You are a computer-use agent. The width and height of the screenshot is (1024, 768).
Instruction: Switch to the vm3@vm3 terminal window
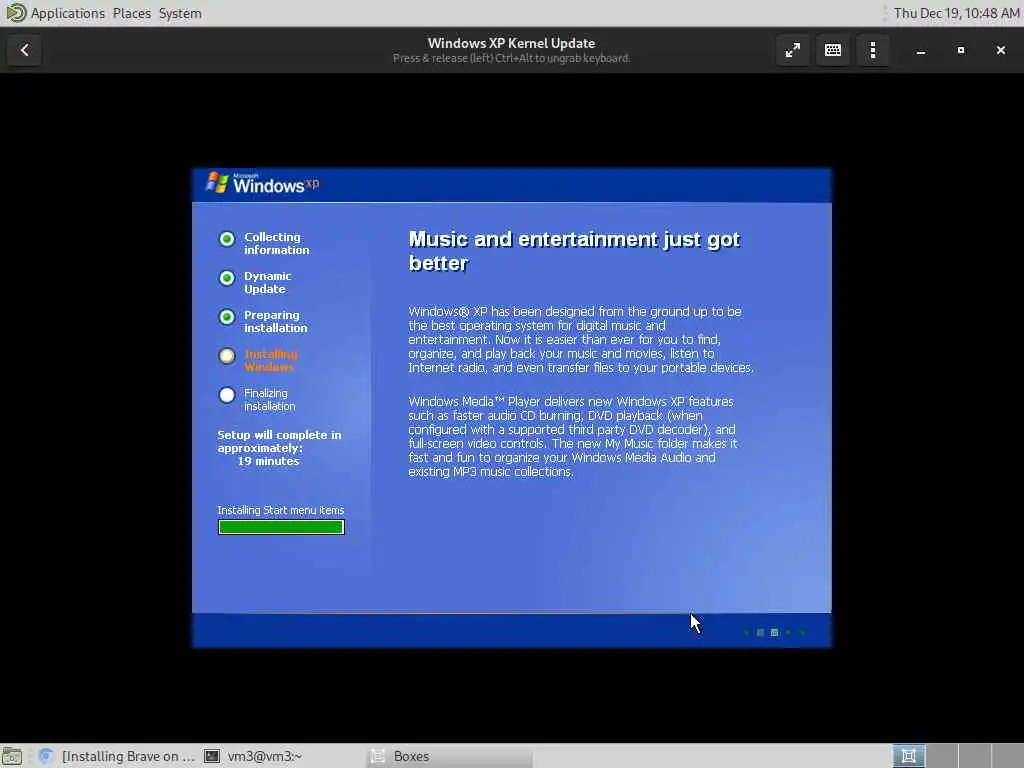pyautogui.click(x=253, y=756)
